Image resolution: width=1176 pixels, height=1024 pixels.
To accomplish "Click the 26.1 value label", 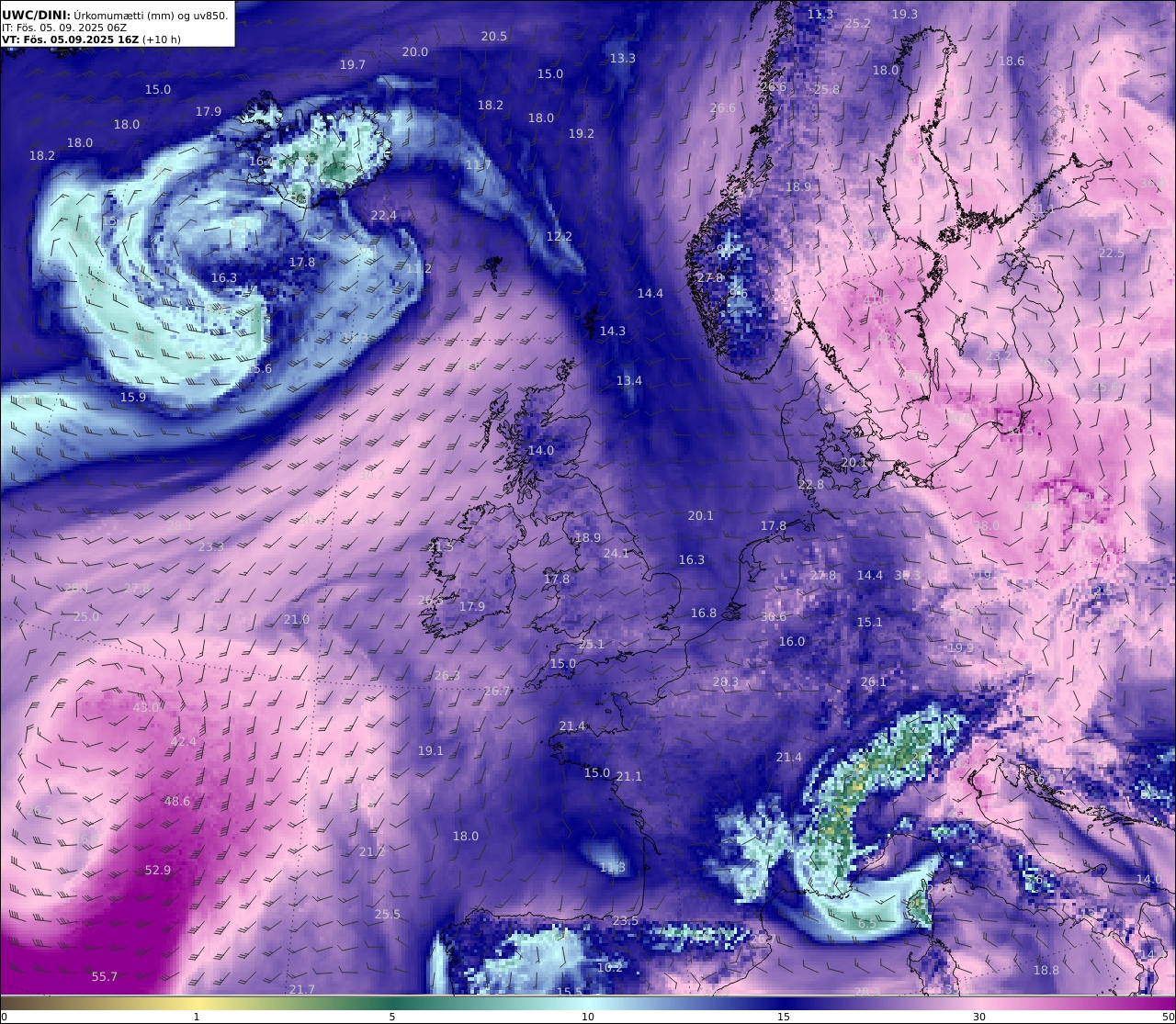I will [x=874, y=681].
